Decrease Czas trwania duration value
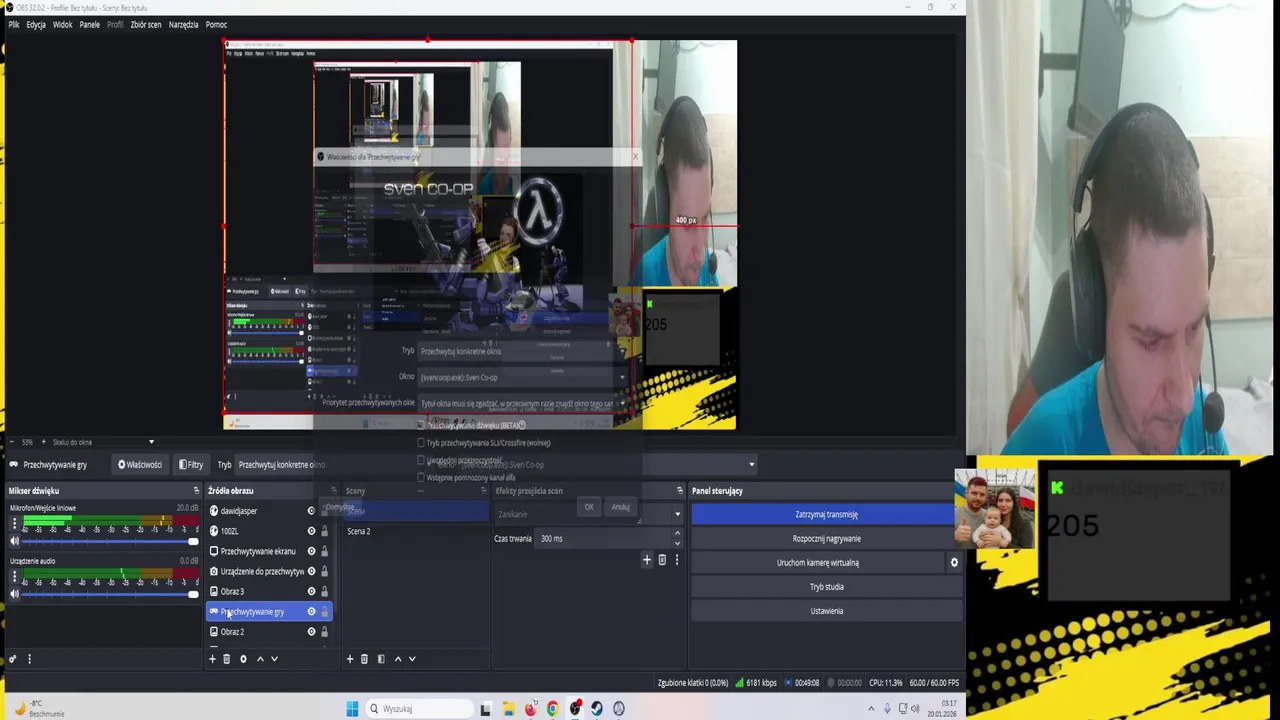The image size is (1280, 720). point(677,543)
